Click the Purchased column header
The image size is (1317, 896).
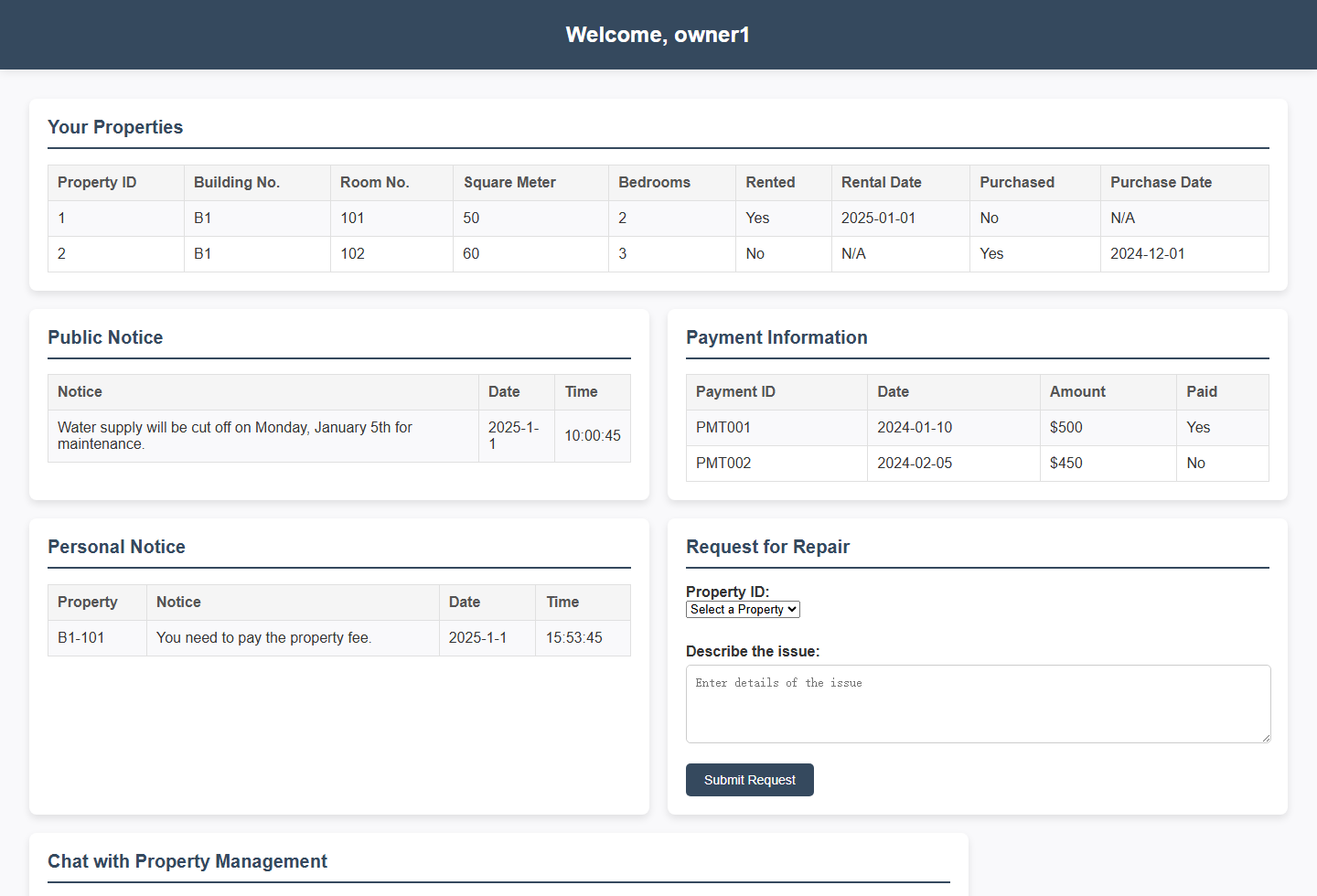pyautogui.click(x=1035, y=183)
